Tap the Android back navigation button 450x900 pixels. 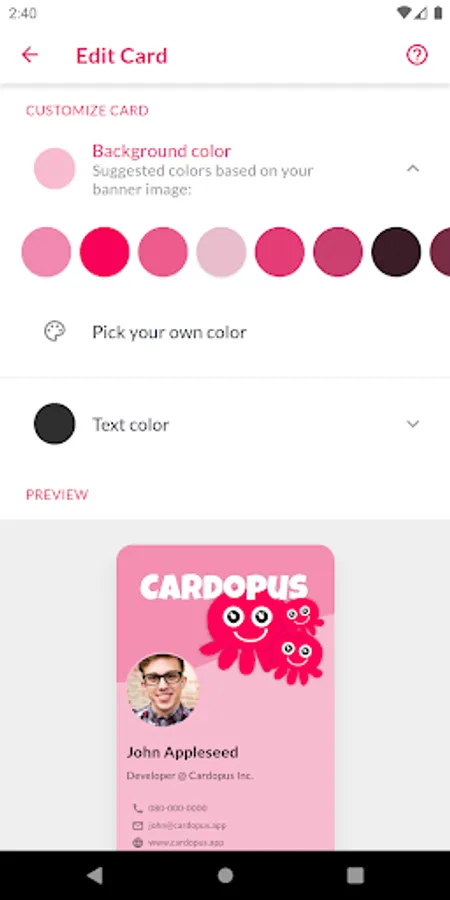pyautogui.click(x=95, y=875)
